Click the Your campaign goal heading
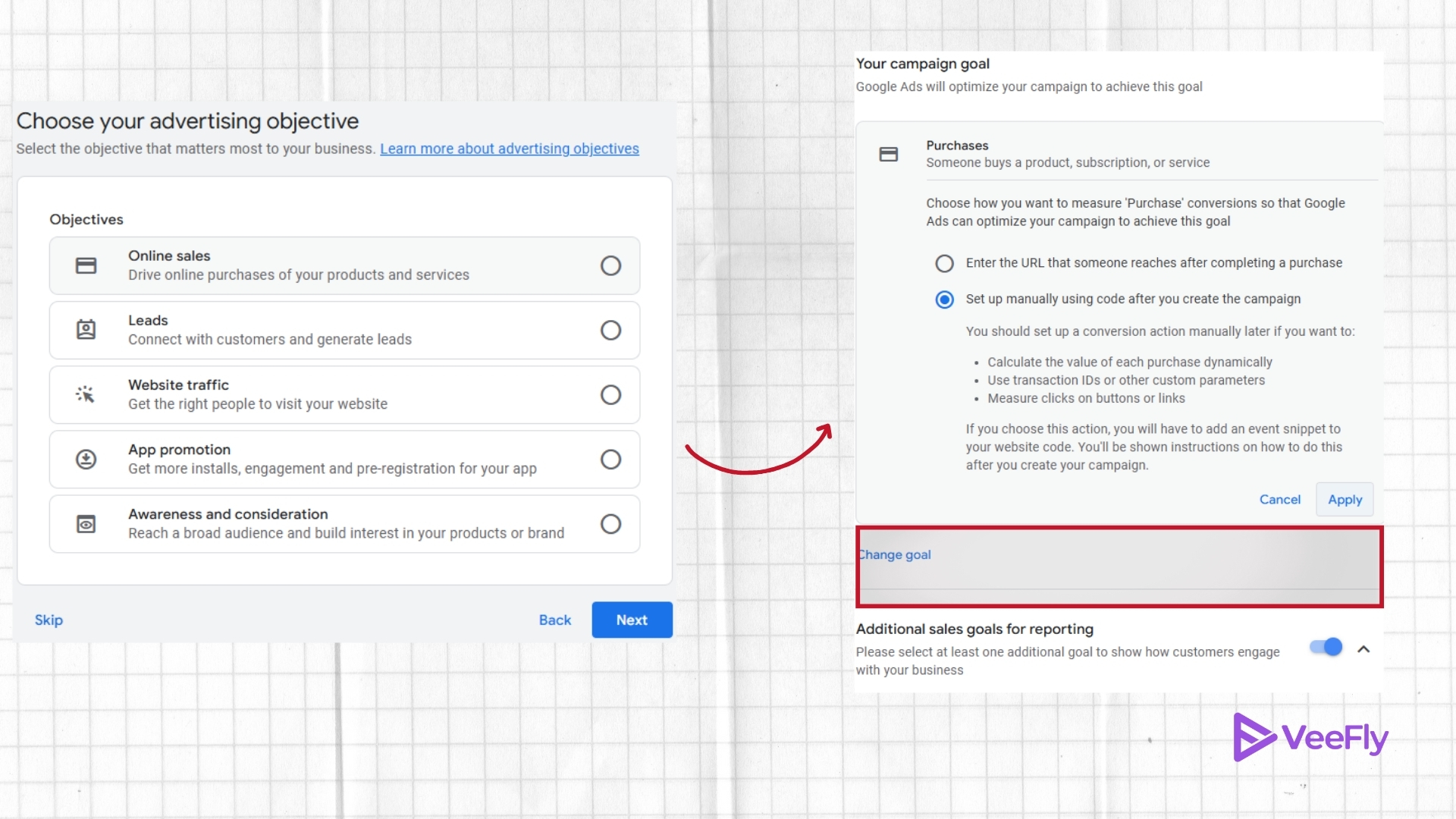The width and height of the screenshot is (1456, 819). coord(923,64)
